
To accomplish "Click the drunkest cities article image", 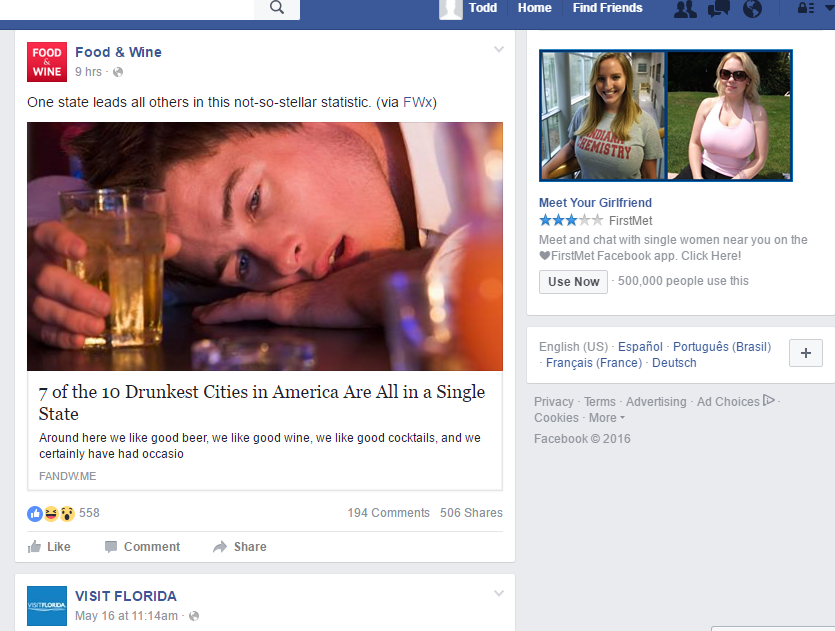I will coord(264,246).
